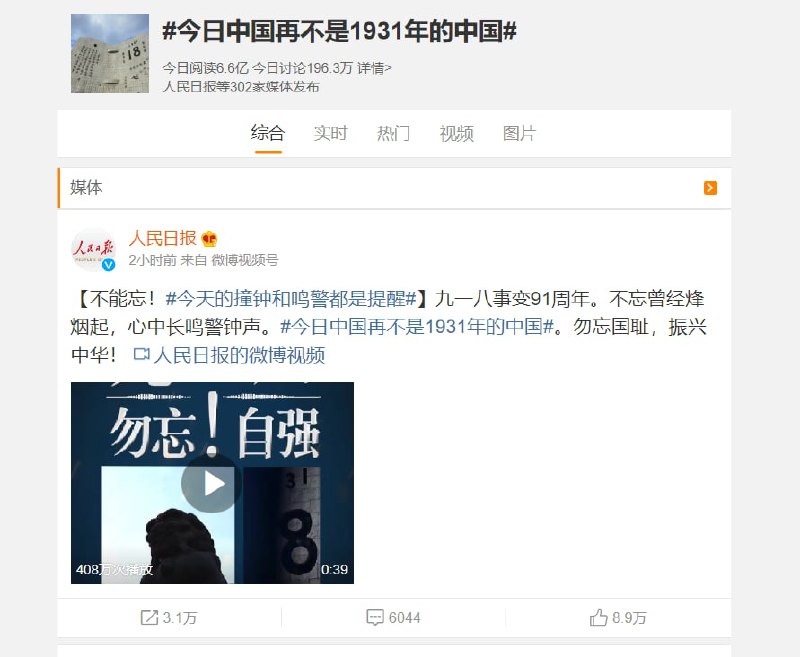This screenshot has height=657, width=800.
Task: Click hashtag #今天的撞钟和鸣警都是提醒#
Action: [x=291, y=298]
